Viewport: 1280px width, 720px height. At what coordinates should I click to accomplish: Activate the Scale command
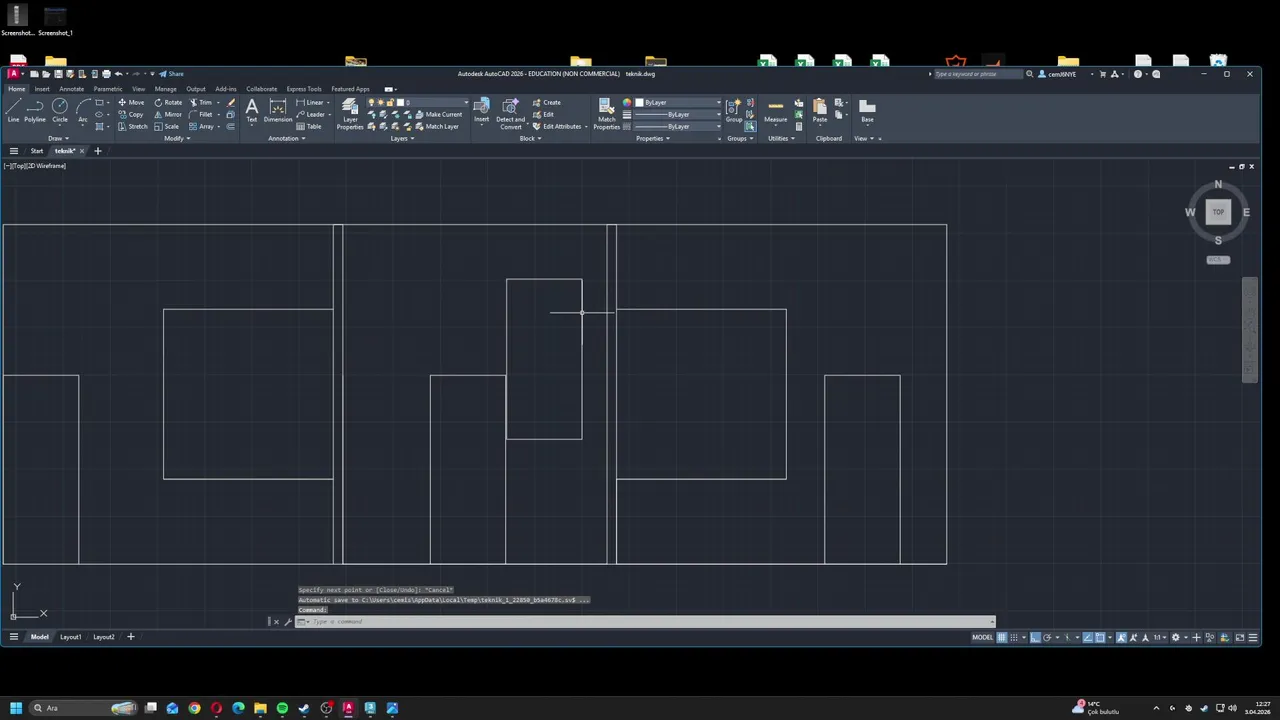[166, 126]
